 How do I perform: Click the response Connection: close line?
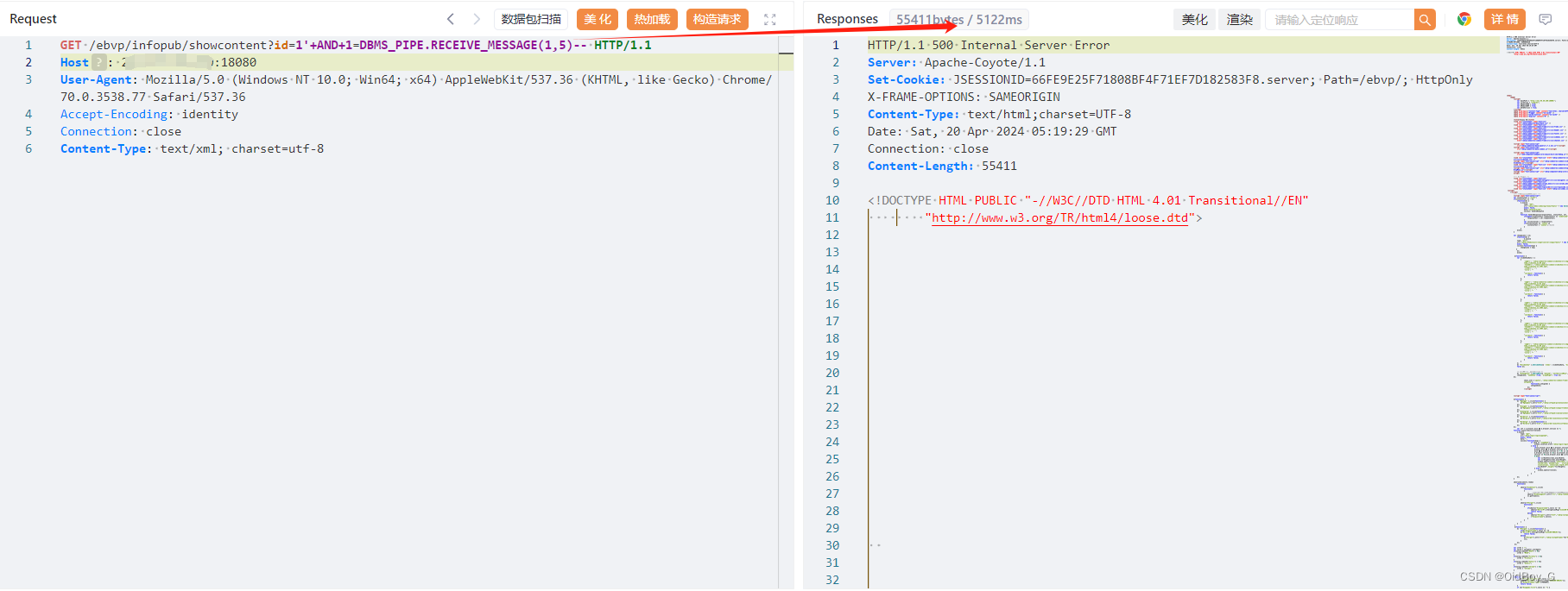point(928,148)
